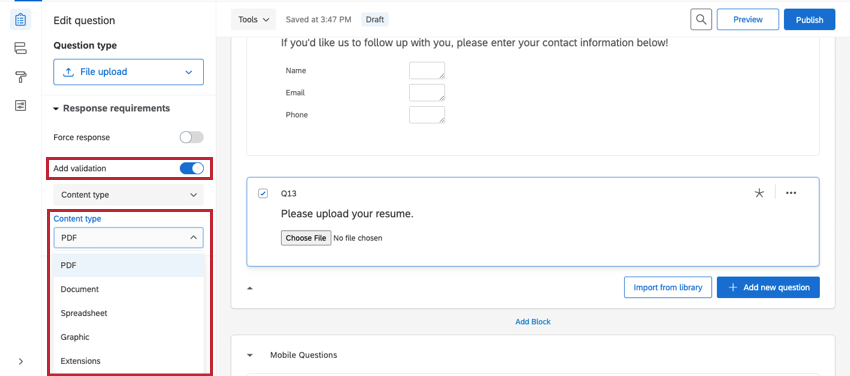The width and height of the screenshot is (850, 376).
Task: Open the Tools dropdown menu
Action: (253, 20)
